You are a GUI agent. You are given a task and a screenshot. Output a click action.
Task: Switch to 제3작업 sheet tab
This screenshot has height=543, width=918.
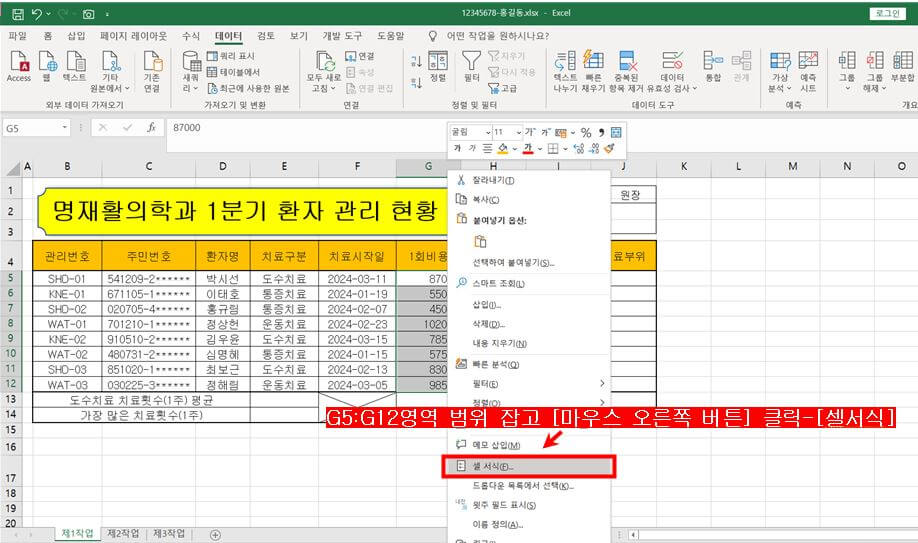(169, 534)
